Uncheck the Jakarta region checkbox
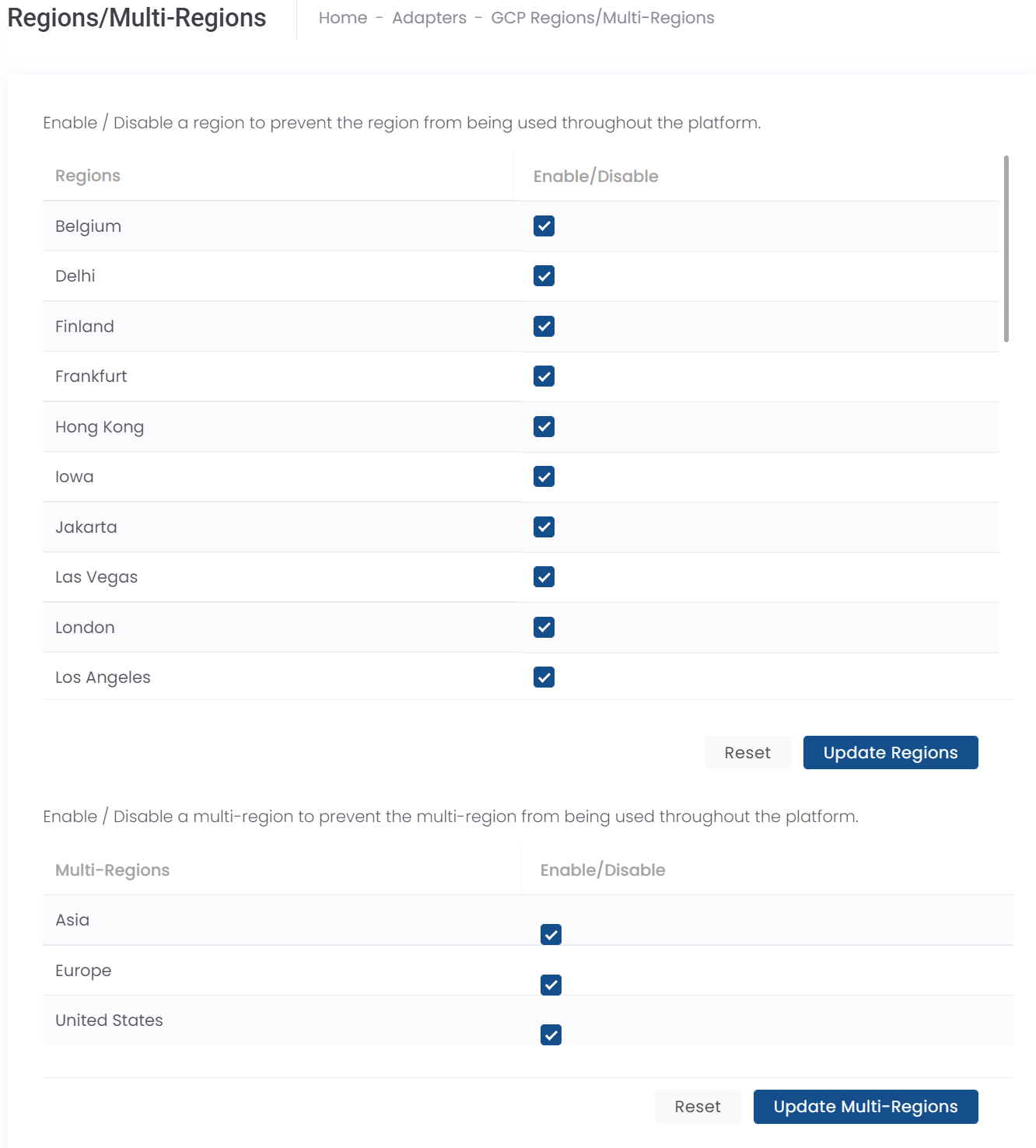 click(x=544, y=527)
